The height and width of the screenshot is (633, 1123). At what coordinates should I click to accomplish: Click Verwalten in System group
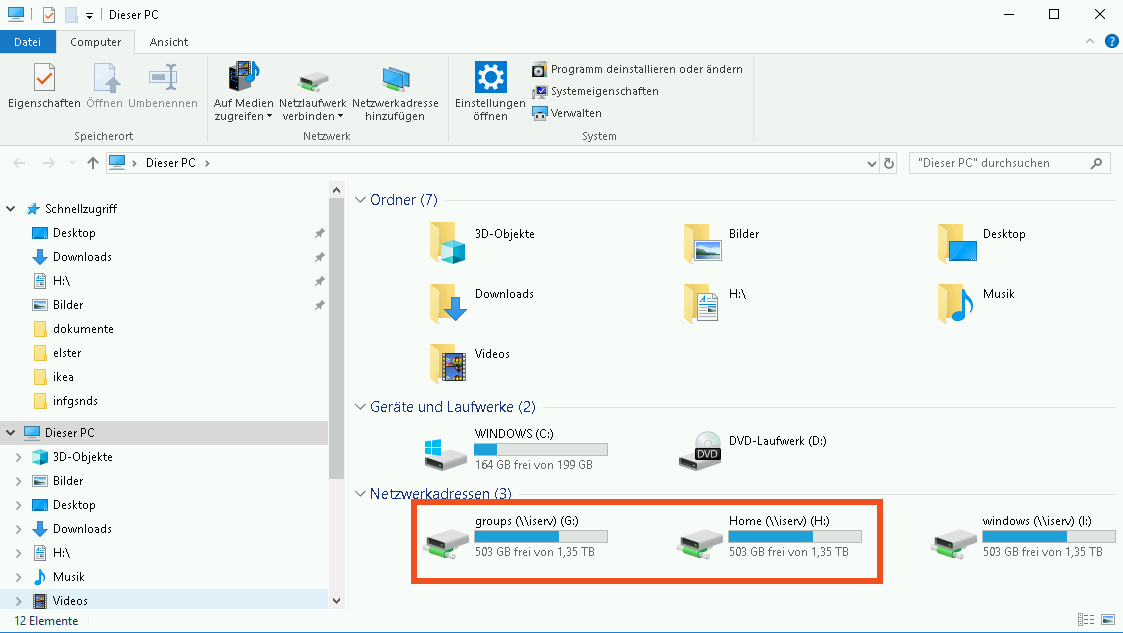[567, 113]
